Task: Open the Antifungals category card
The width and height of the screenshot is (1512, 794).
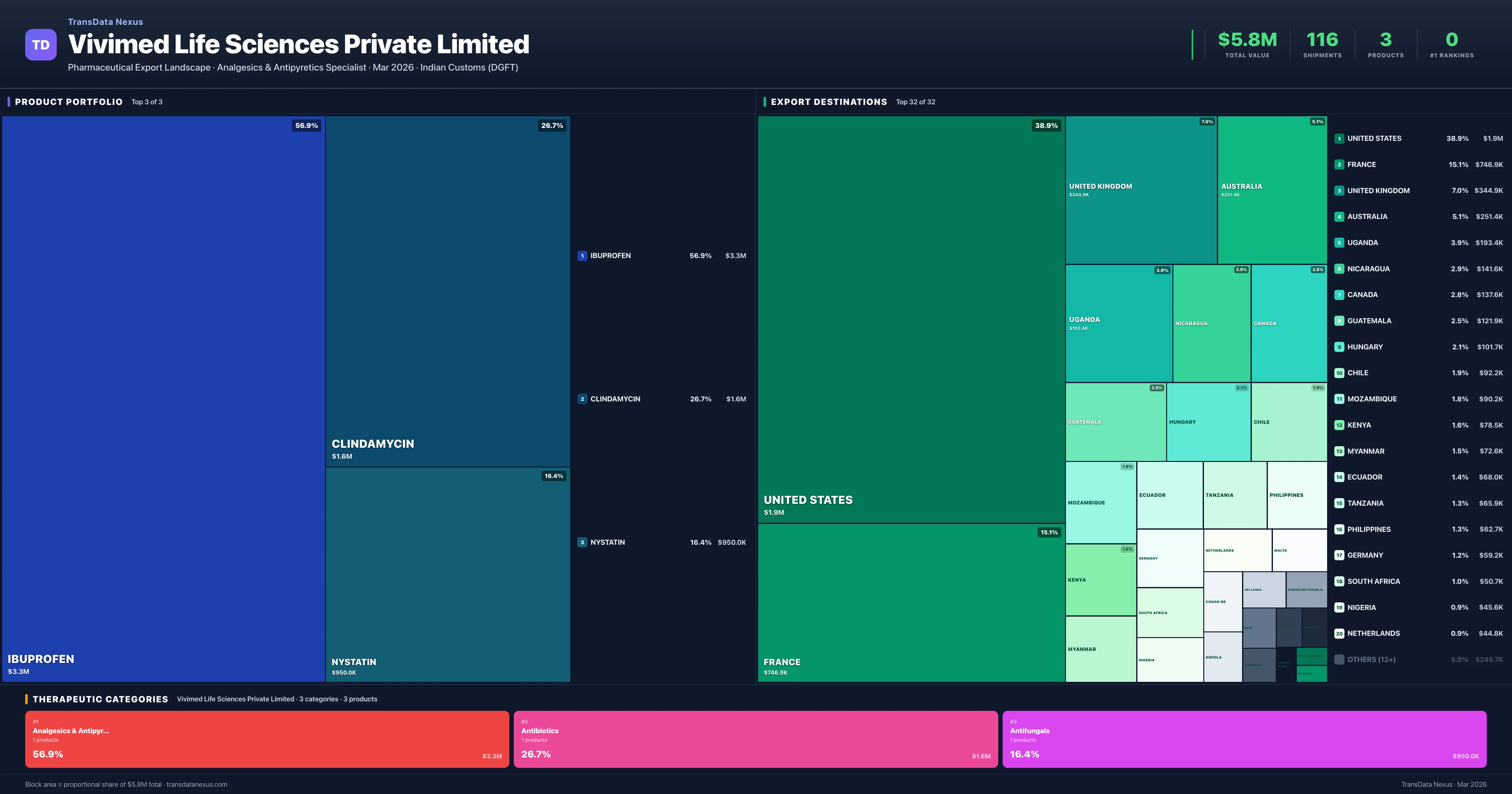Action: tap(1244, 739)
